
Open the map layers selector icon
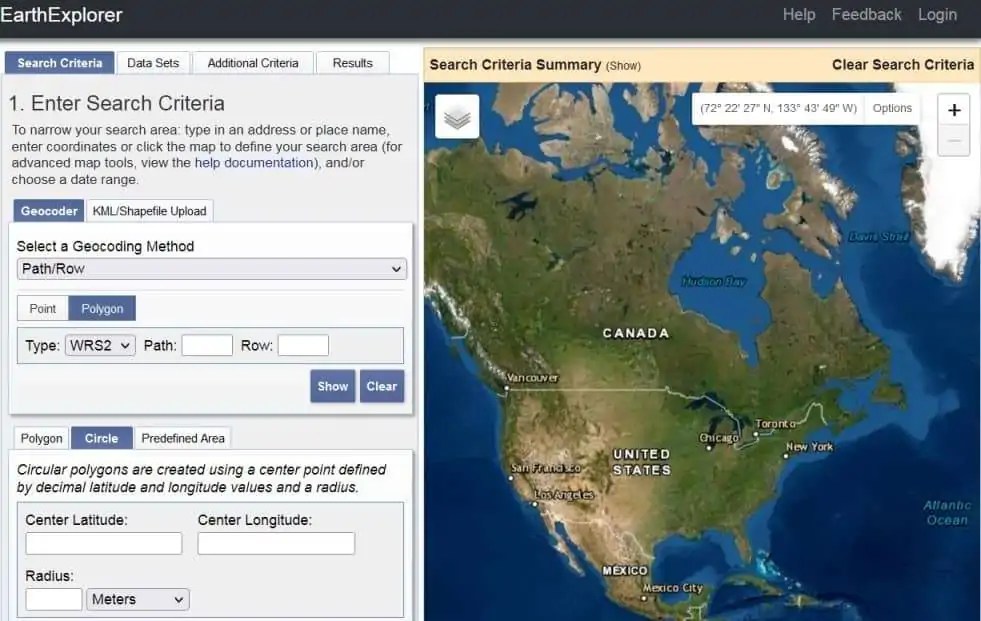[x=456, y=116]
